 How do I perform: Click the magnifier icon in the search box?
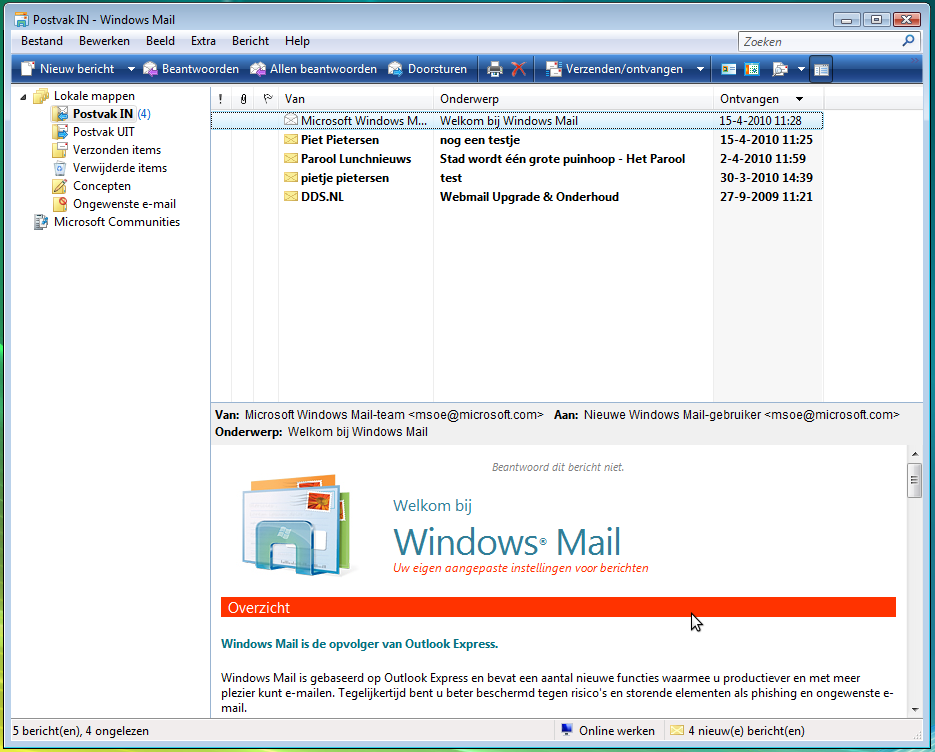[908, 41]
